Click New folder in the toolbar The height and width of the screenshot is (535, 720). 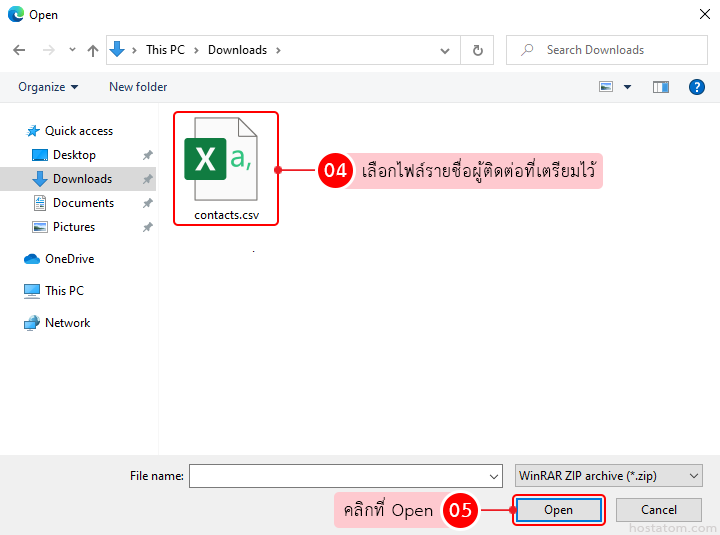click(138, 87)
